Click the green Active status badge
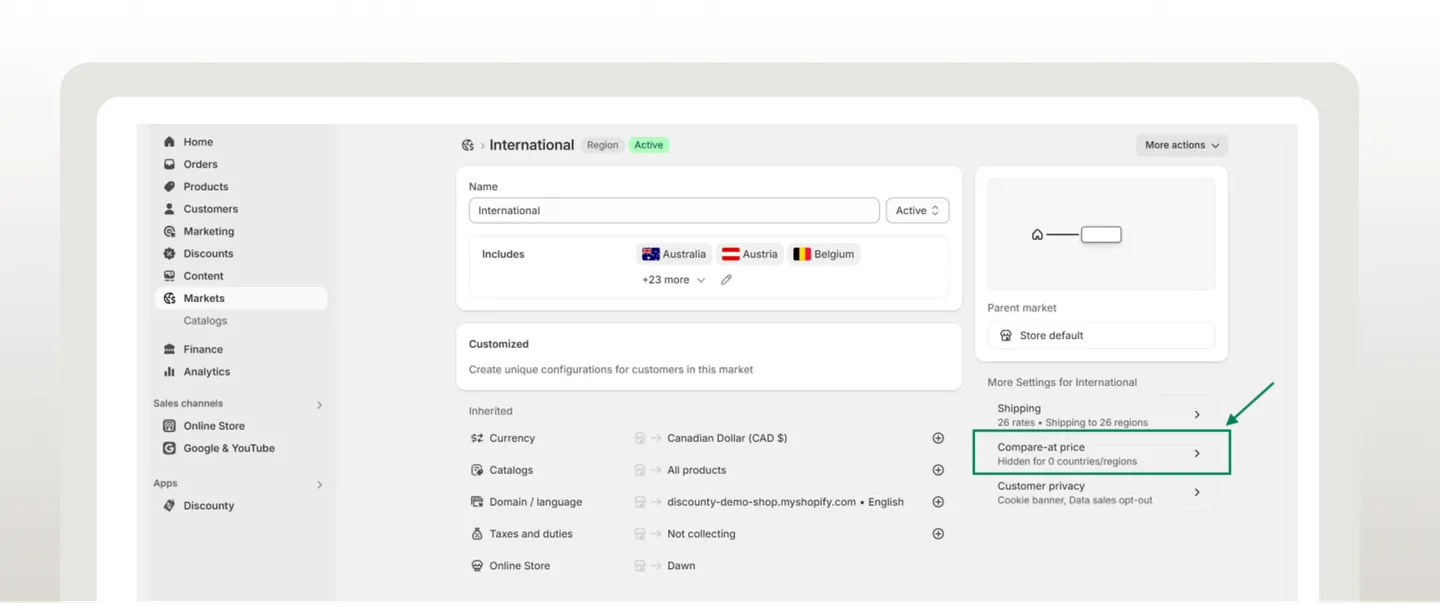The height and width of the screenshot is (606, 1440). (649, 145)
